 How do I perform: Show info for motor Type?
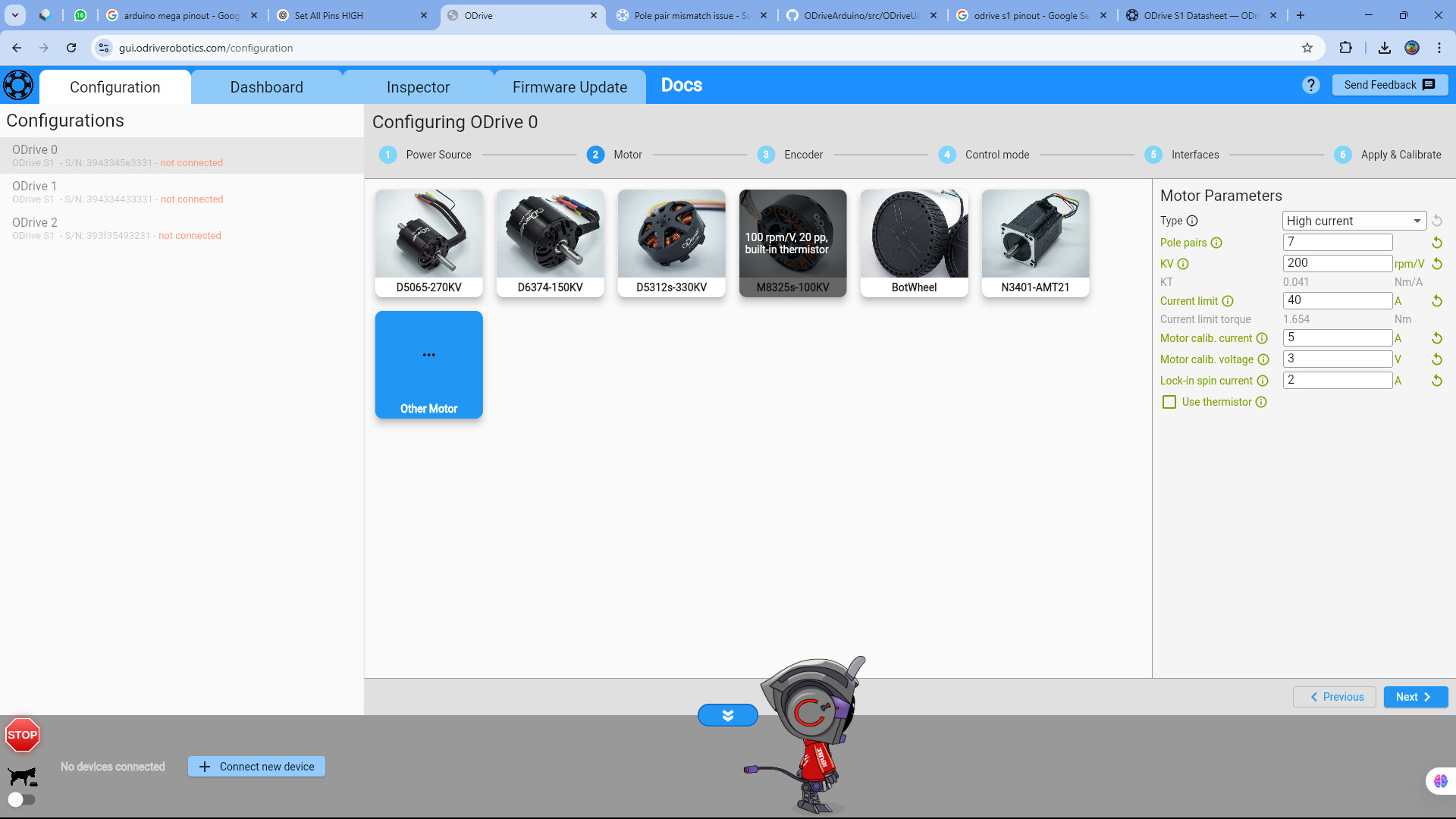point(1192,221)
